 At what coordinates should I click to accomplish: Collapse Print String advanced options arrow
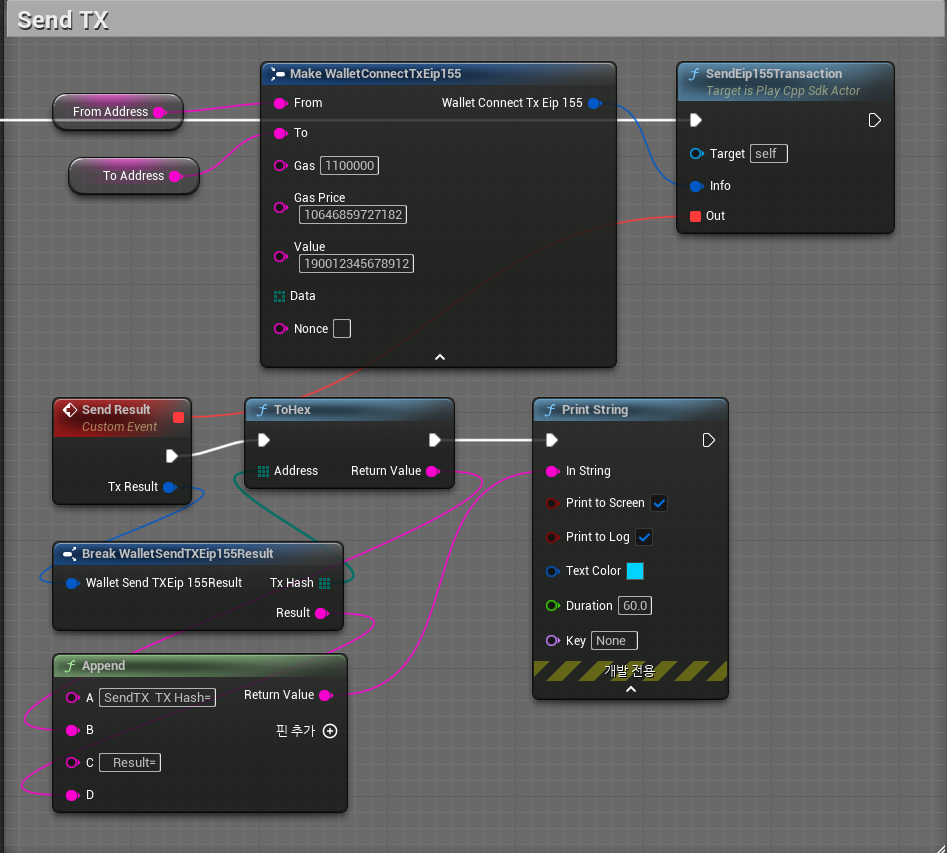point(630,689)
